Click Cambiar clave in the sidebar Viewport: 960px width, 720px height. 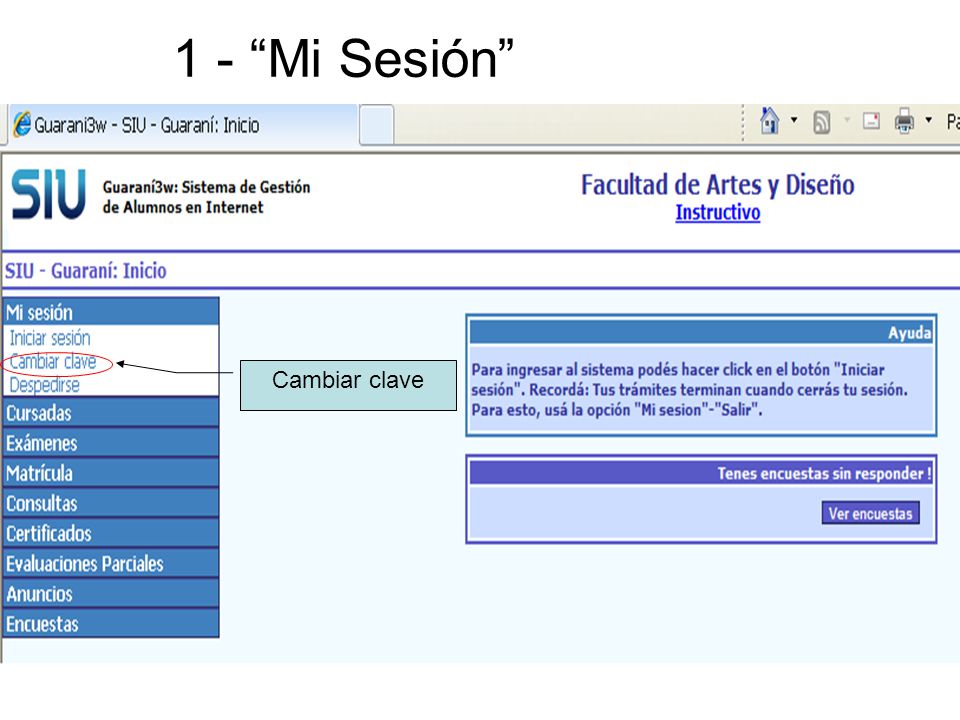coord(53,362)
